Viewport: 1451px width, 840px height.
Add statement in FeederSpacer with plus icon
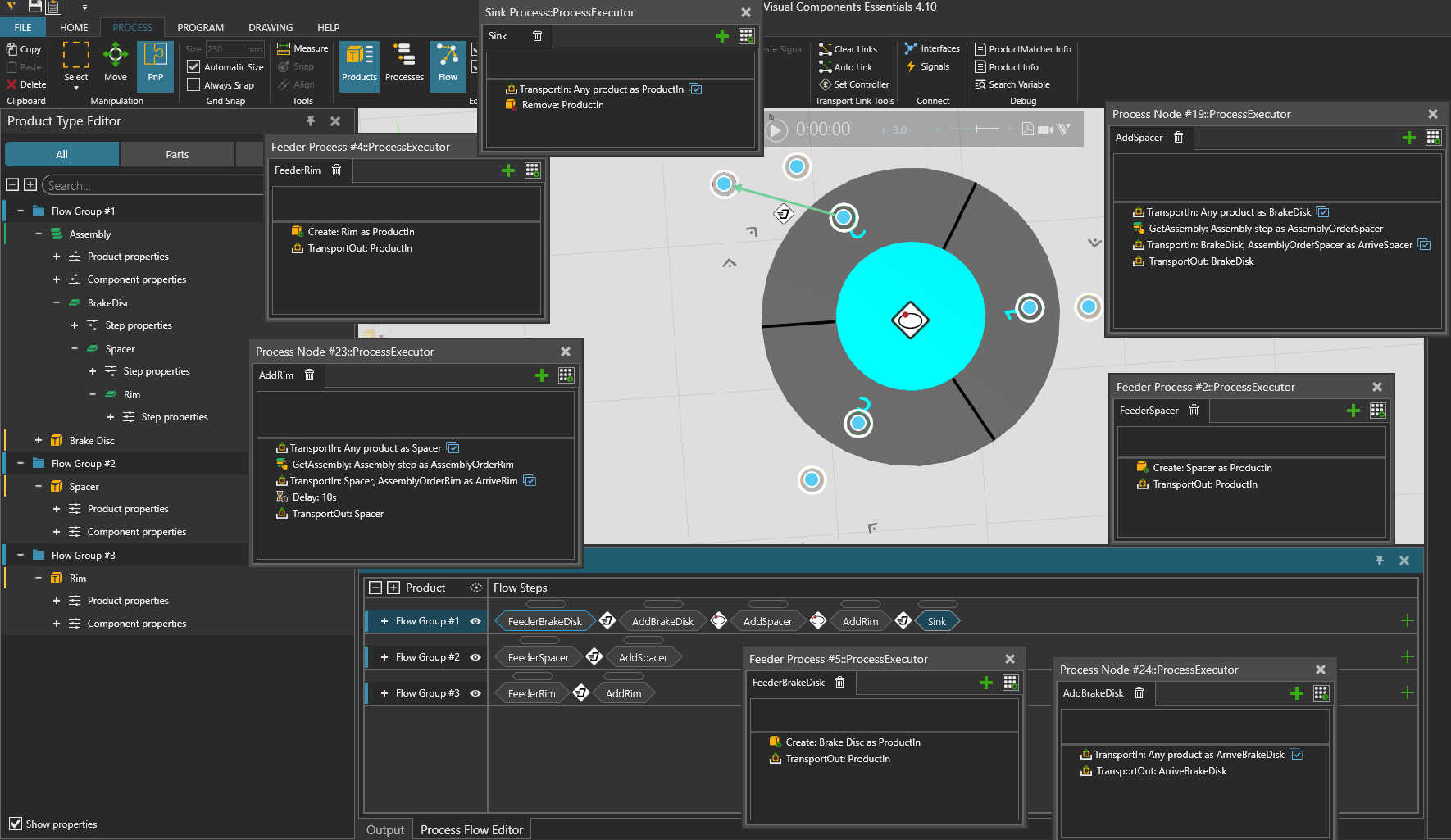click(x=1353, y=411)
